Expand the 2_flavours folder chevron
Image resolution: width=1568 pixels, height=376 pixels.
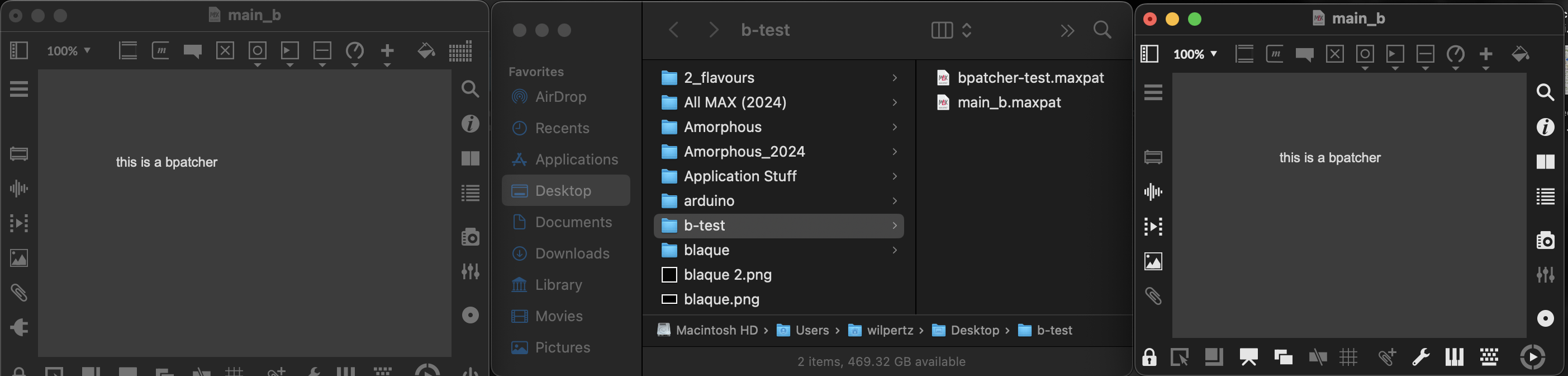coord(894,77)
